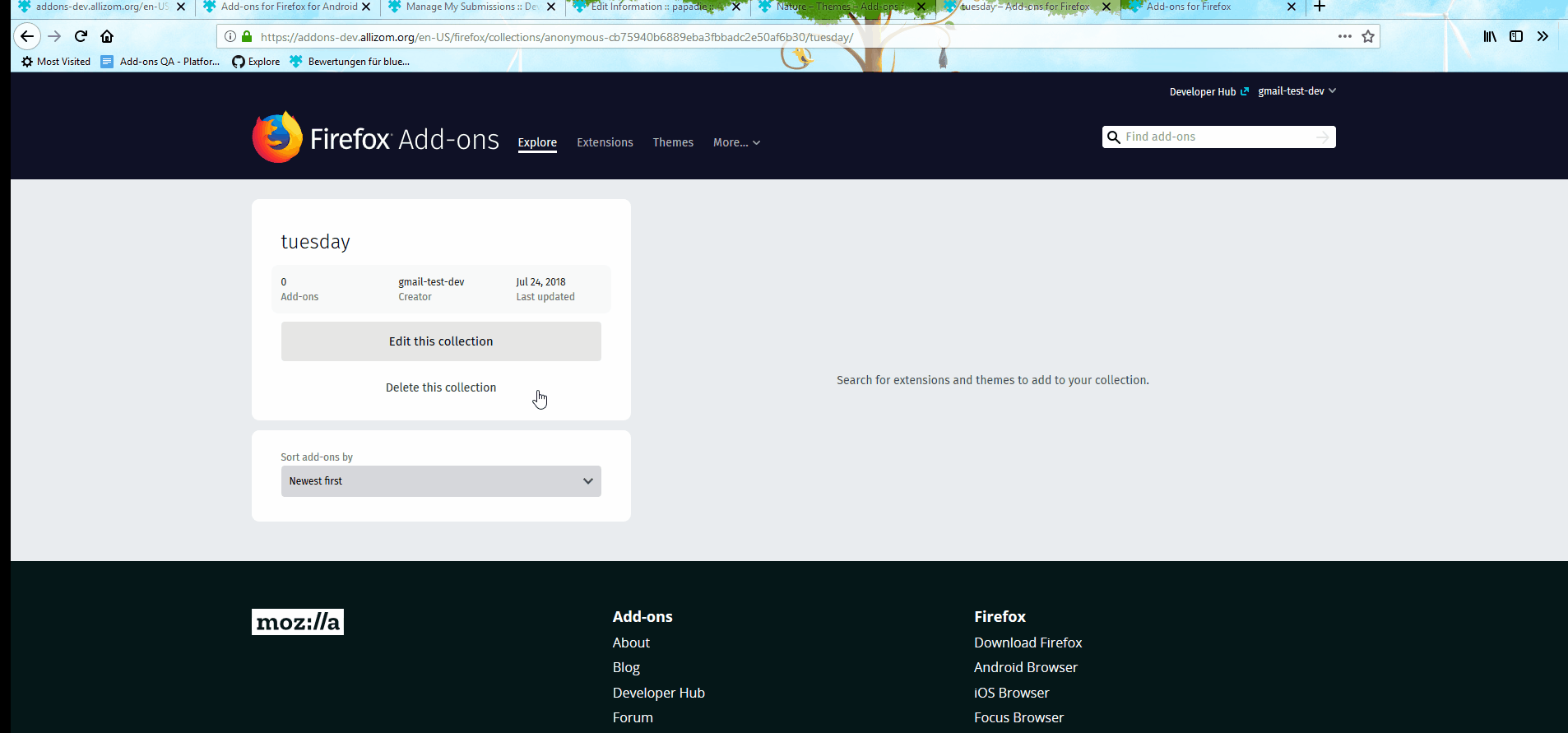
Task: Click the tuesday collection title
Action: point(315,242)
